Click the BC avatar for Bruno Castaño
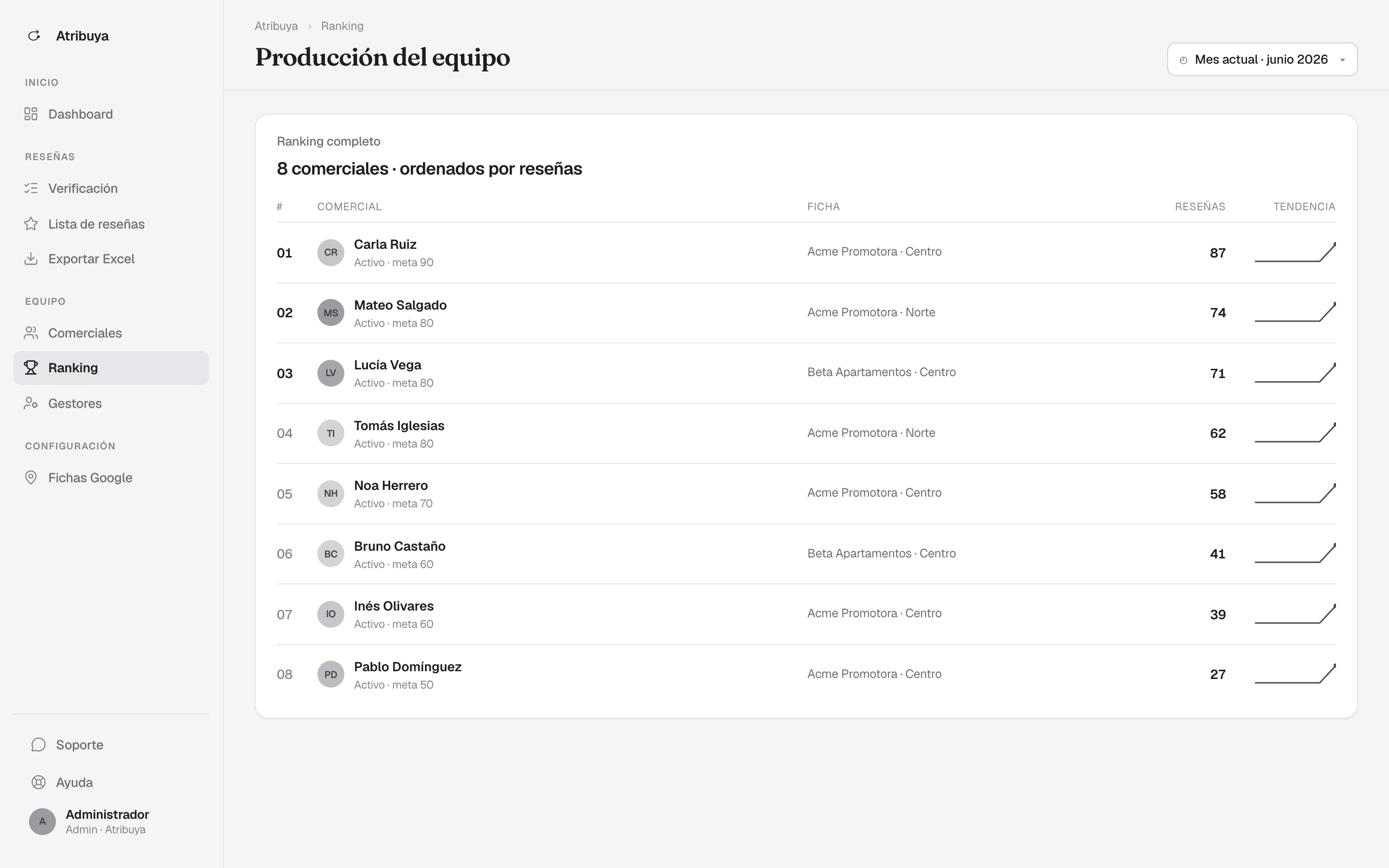 [330, 554]
